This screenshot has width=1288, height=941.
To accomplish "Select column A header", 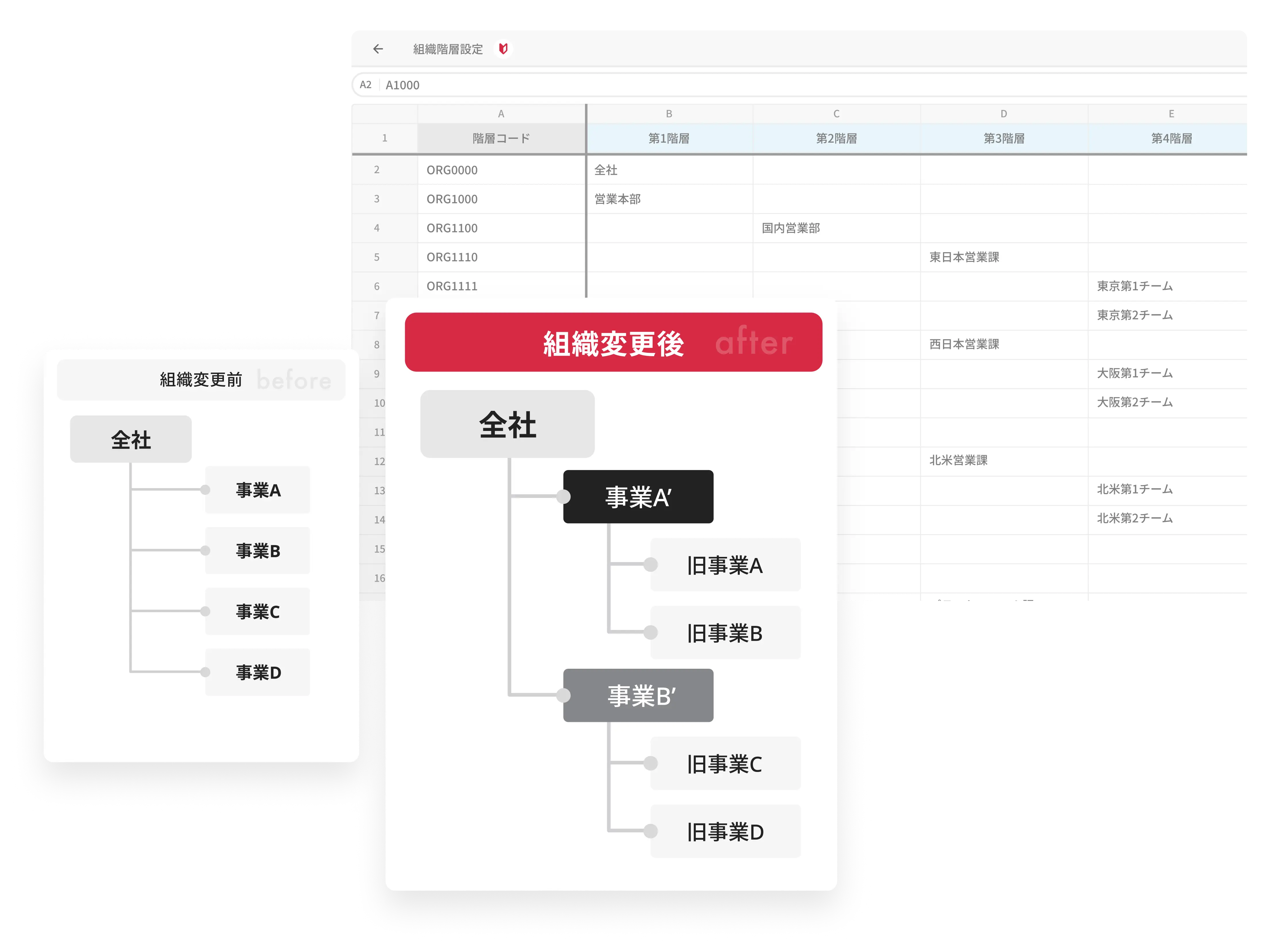I will click(x=501, y=114).
